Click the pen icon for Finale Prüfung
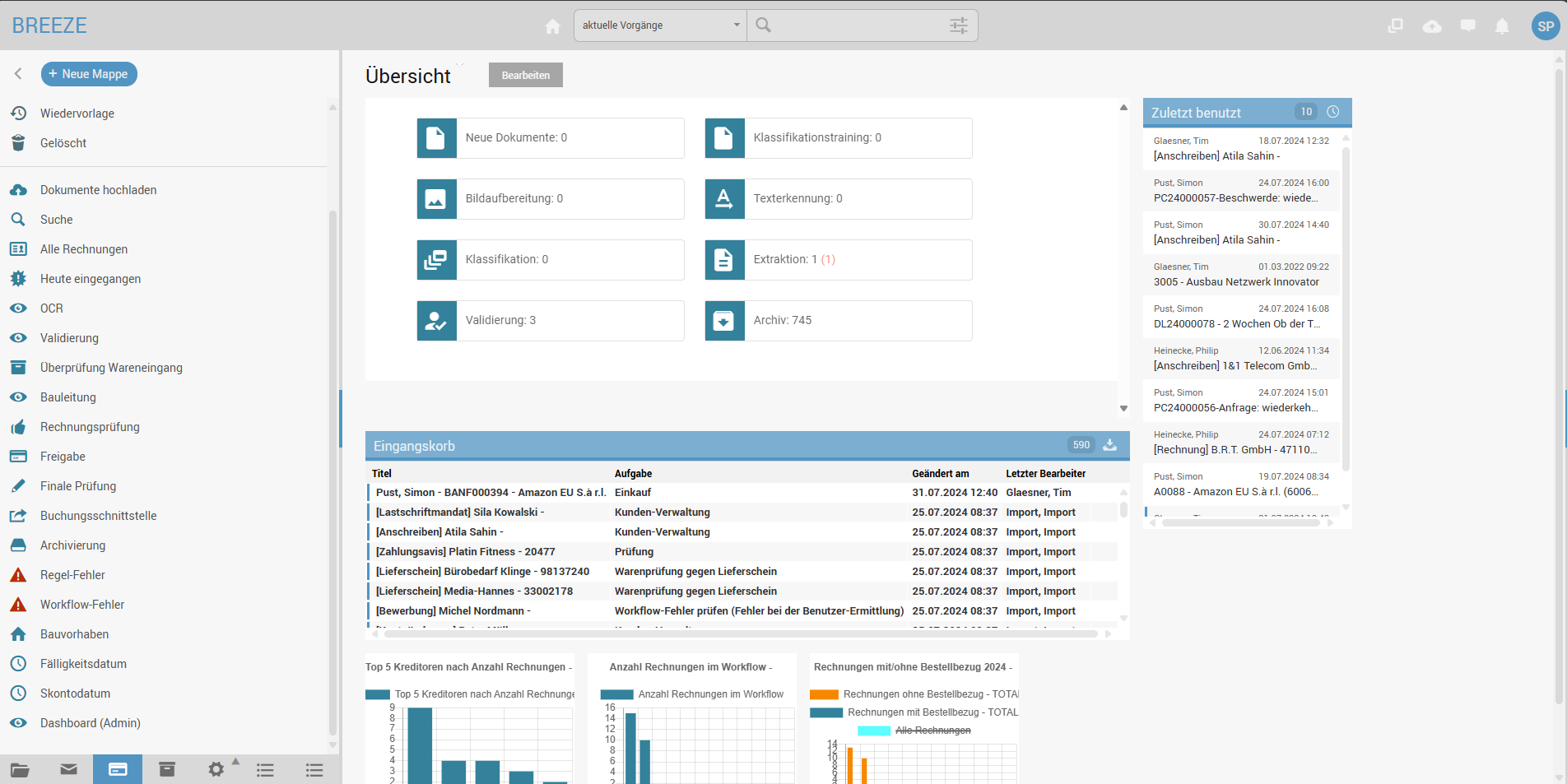 18,486
